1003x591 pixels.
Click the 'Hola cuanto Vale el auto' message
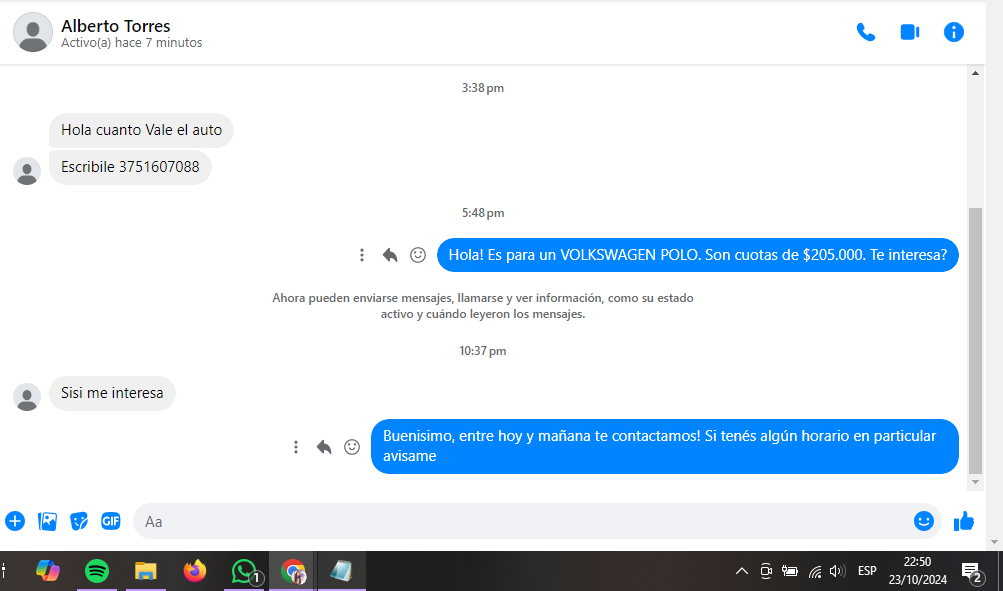141,130
